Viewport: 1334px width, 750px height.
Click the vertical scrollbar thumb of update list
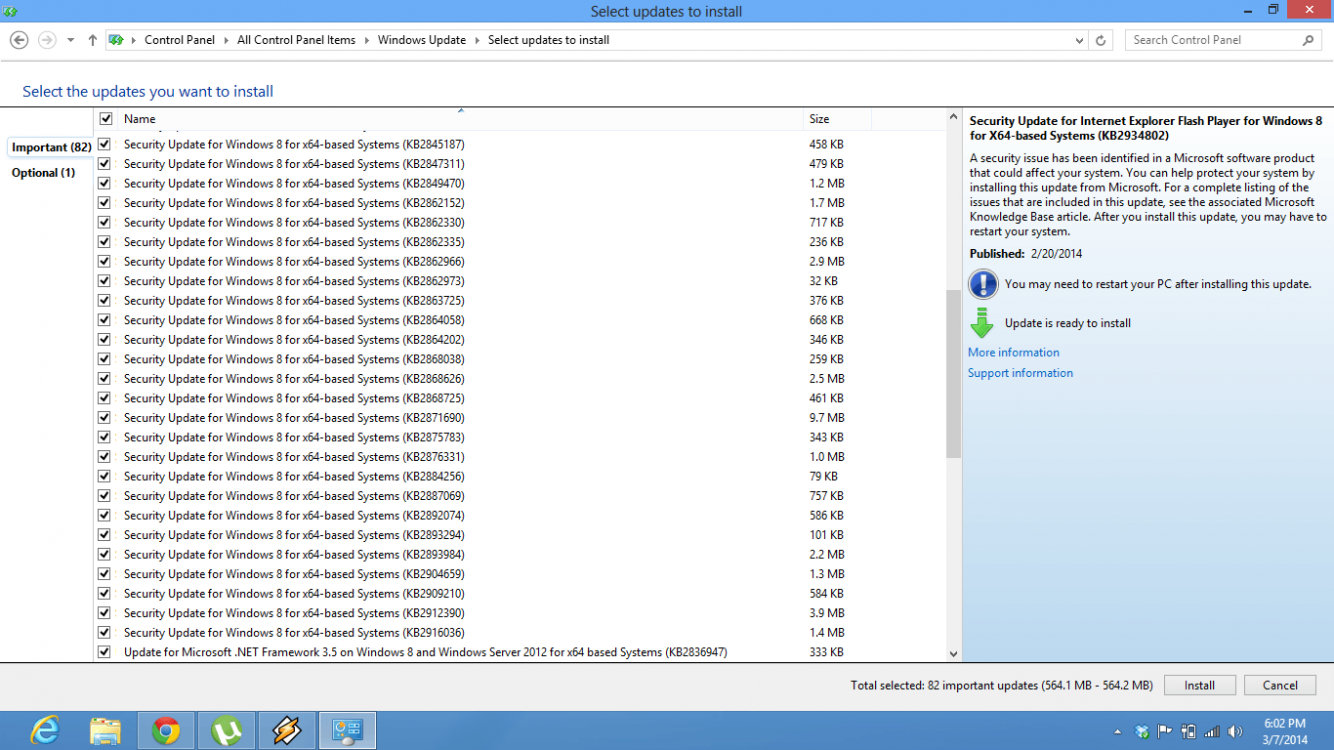pyautogui.click(x=953, y=374)
